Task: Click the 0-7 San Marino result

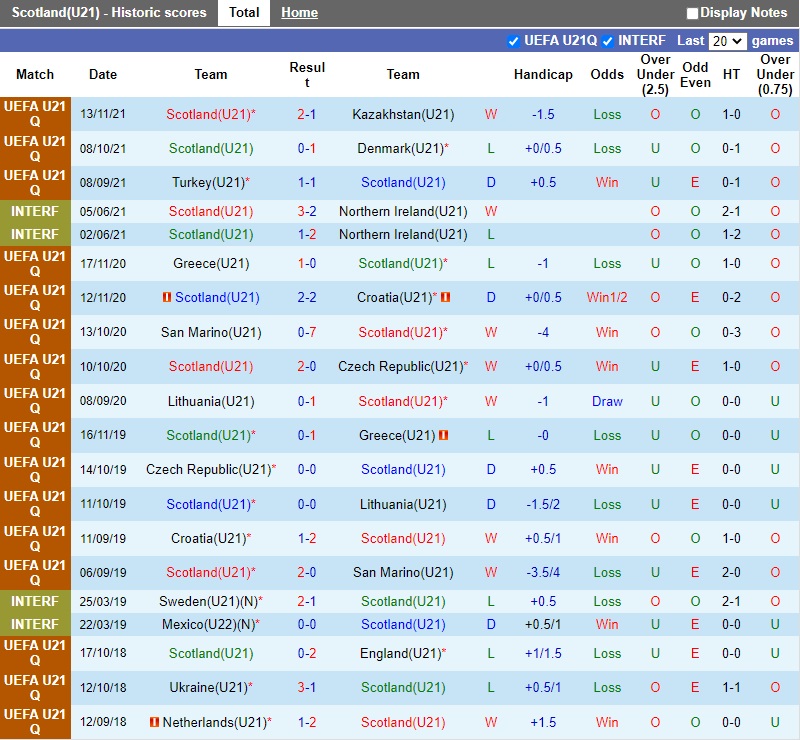Action: coord(307,332)
